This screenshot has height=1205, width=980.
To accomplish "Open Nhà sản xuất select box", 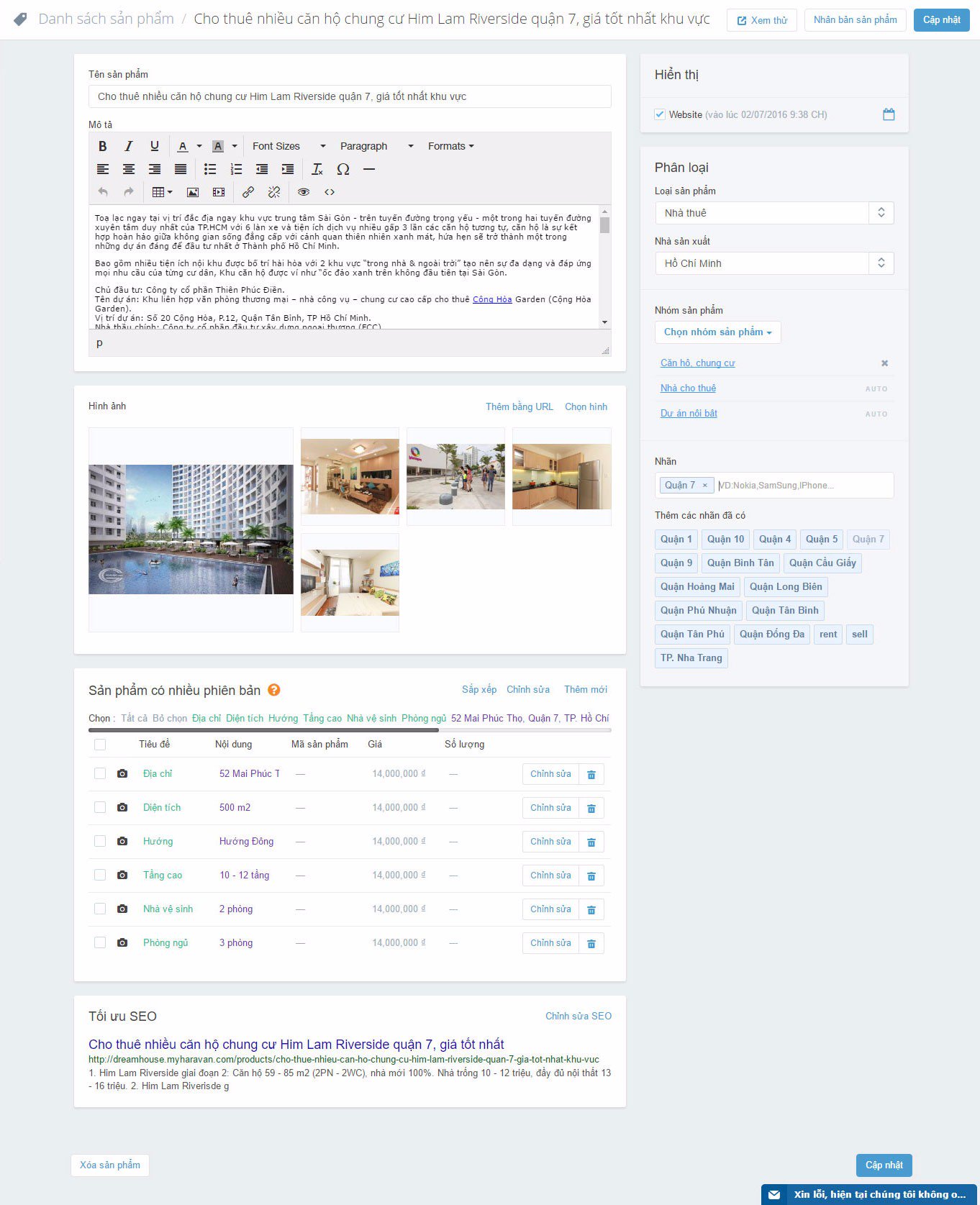I will click(x=774, y=263).
